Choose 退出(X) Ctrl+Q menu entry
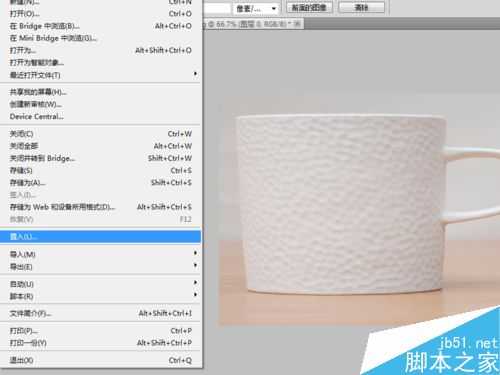The height and width of the screenshot is (375, 500). (x=100, y=360)
